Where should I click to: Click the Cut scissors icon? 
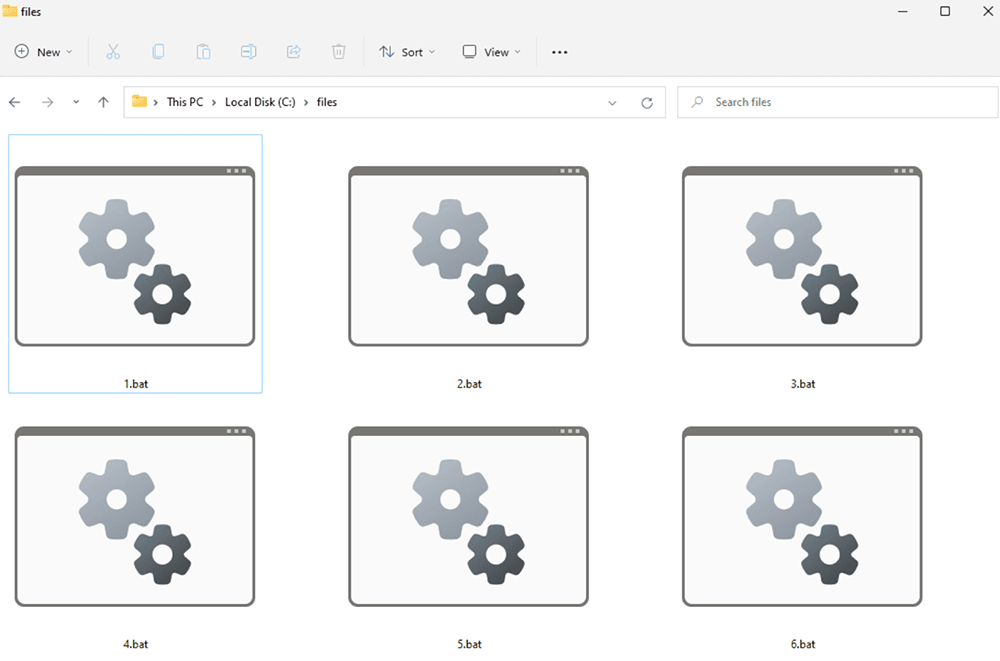(x=113, y=52)
